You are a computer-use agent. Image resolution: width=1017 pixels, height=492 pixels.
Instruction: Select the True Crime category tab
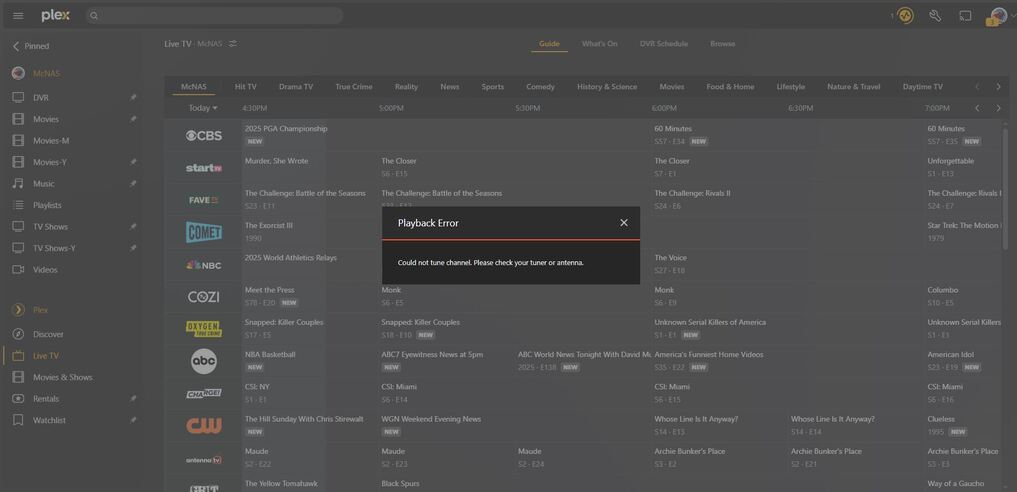tap(353, 87)
